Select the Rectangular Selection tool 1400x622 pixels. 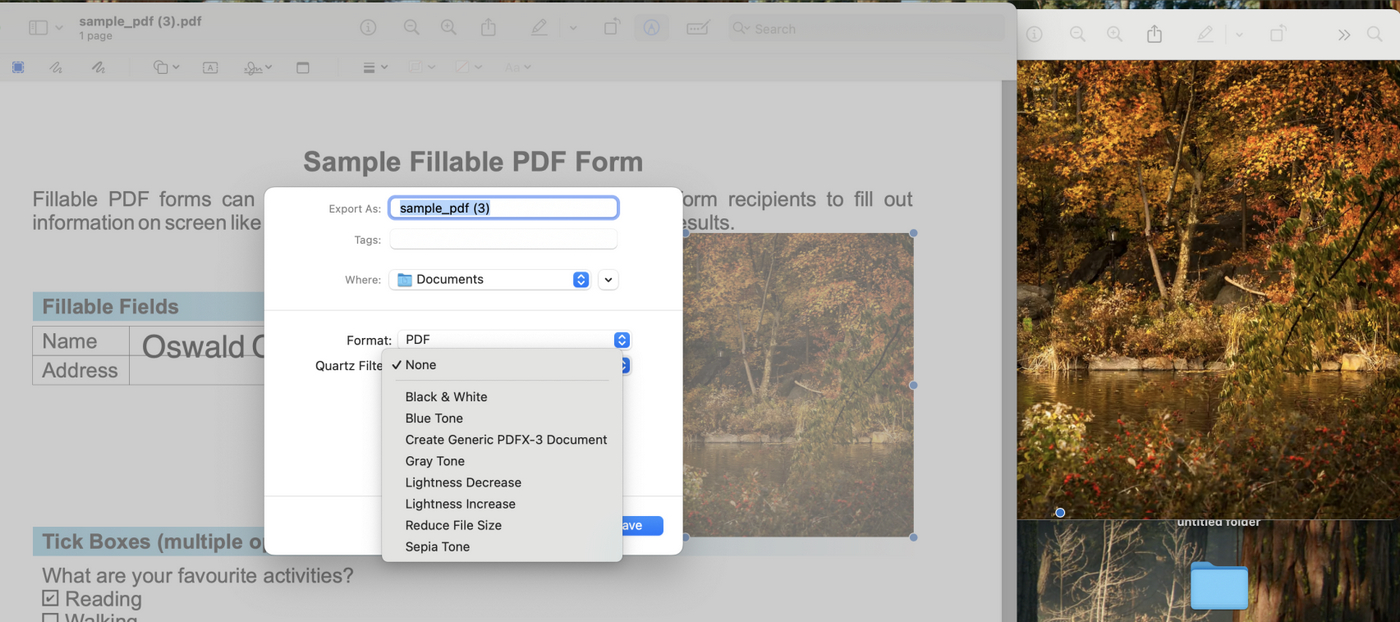click(17, 67)
